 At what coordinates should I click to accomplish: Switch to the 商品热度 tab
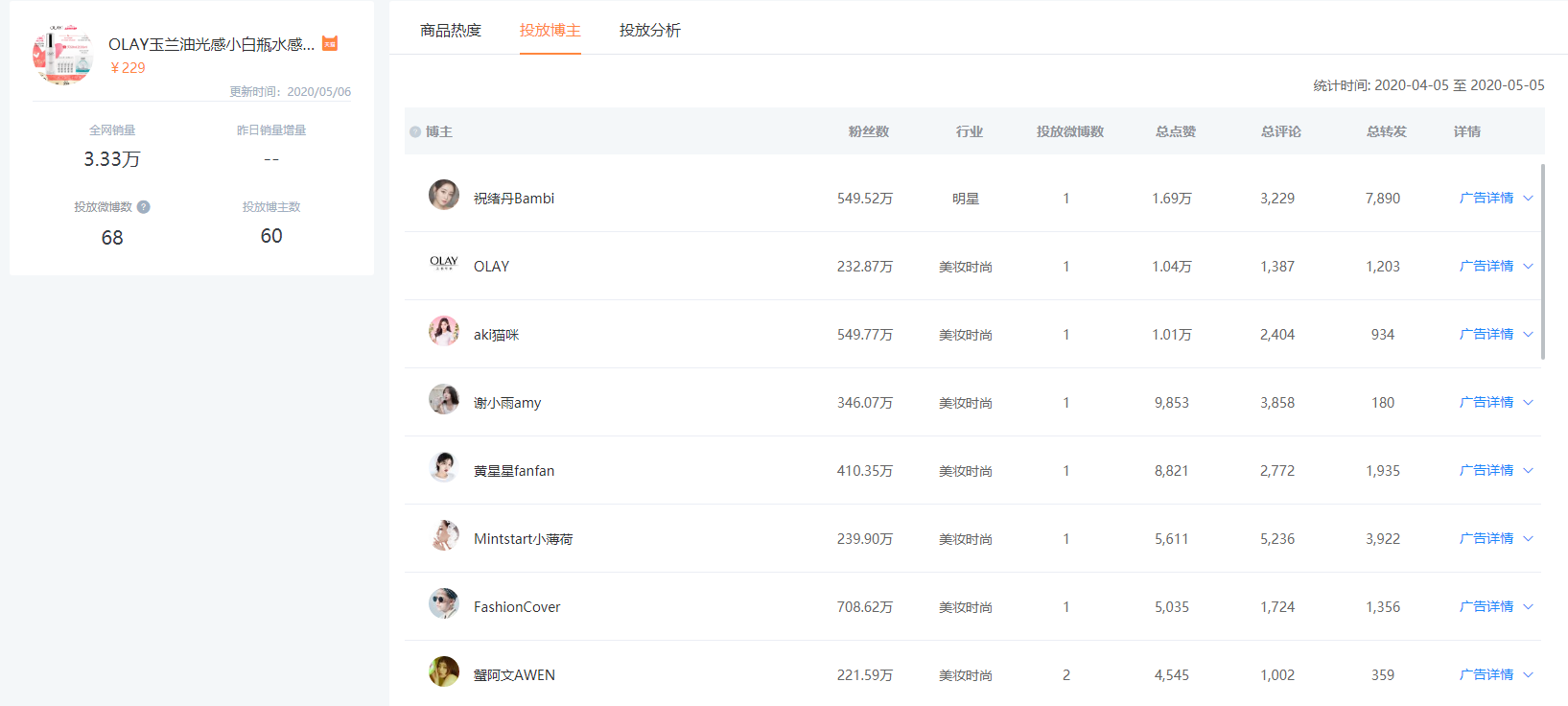451,31
